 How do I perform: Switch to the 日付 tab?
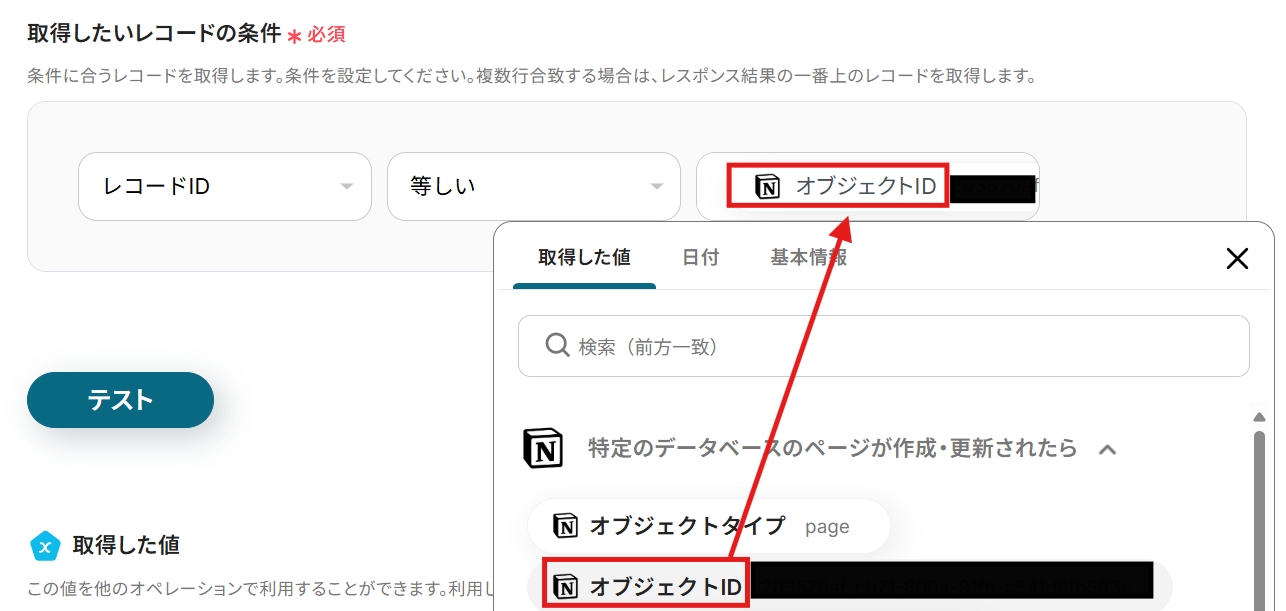pyautogui.click(x=700, y=257)
